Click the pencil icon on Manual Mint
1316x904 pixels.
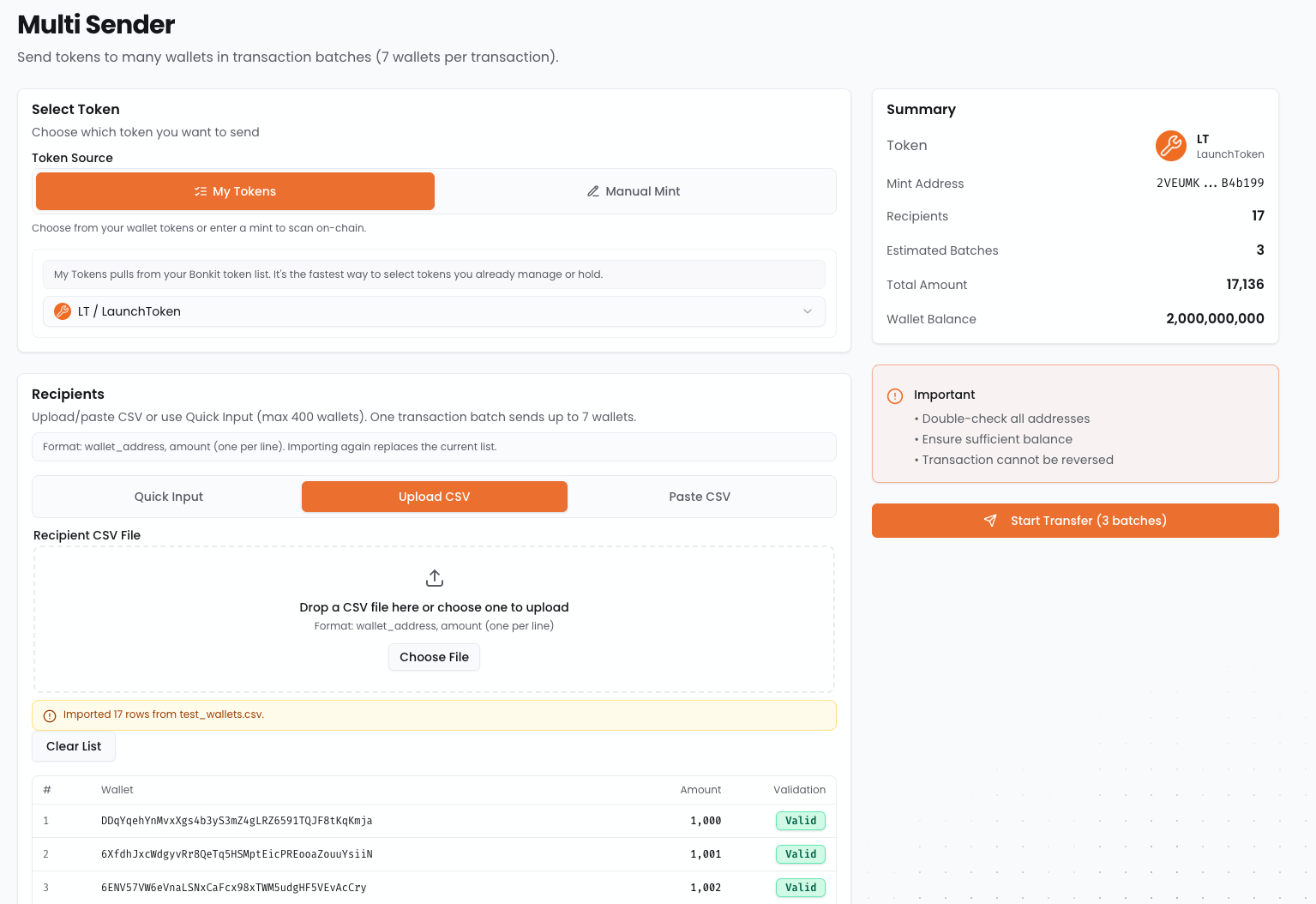coord(592,191)
